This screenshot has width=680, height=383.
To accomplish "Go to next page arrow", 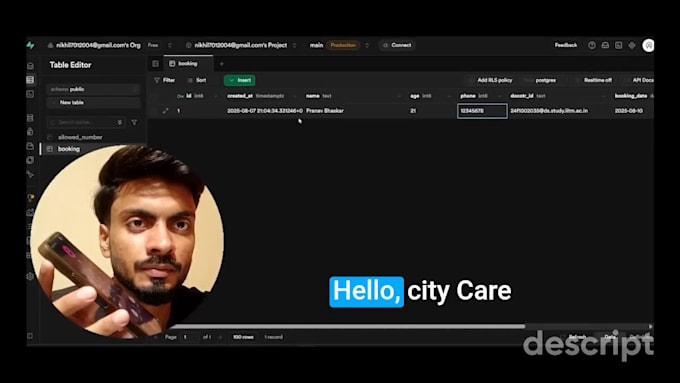I will (x=220, y=337).
